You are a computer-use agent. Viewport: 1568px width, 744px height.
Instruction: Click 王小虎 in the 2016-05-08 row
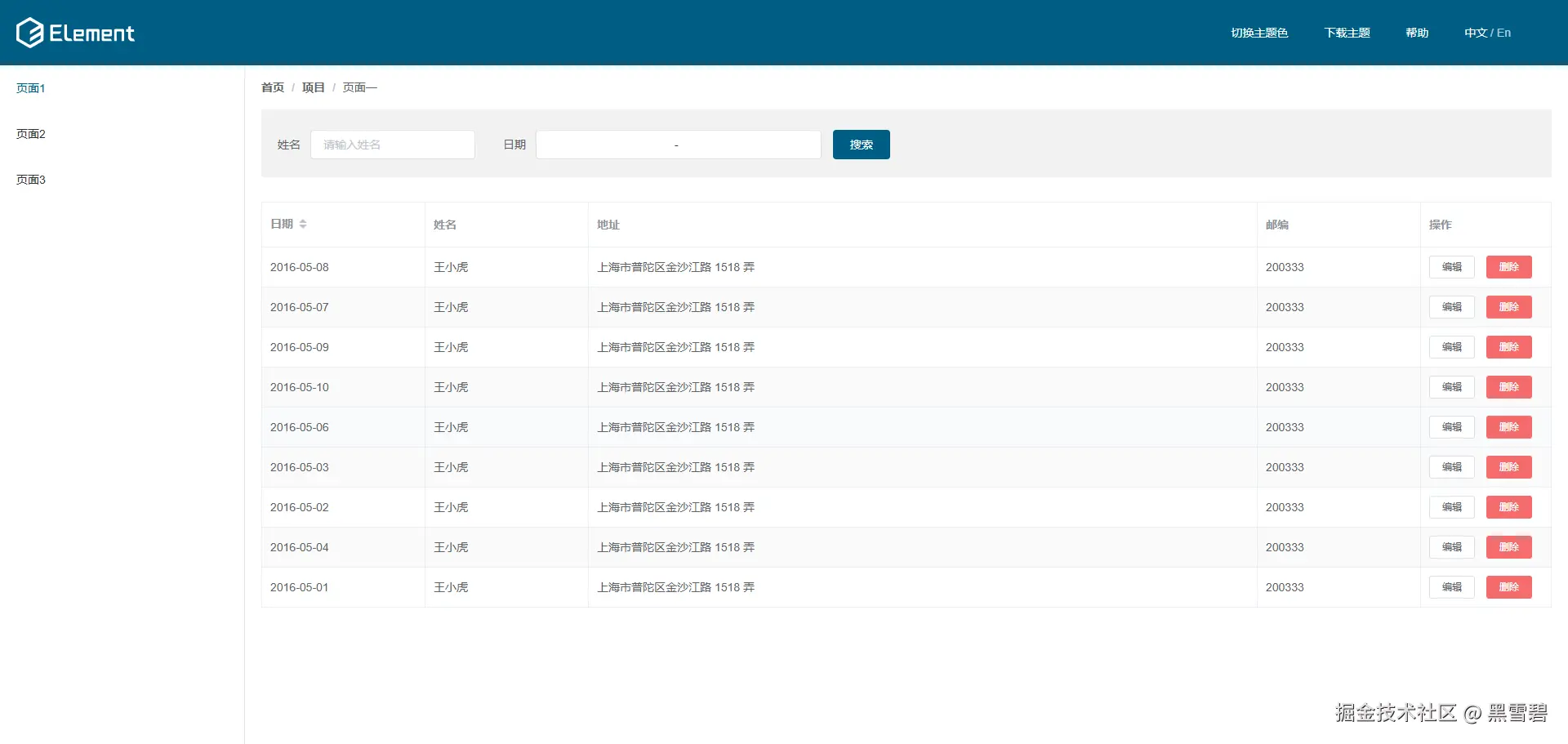tap(451, 267)
